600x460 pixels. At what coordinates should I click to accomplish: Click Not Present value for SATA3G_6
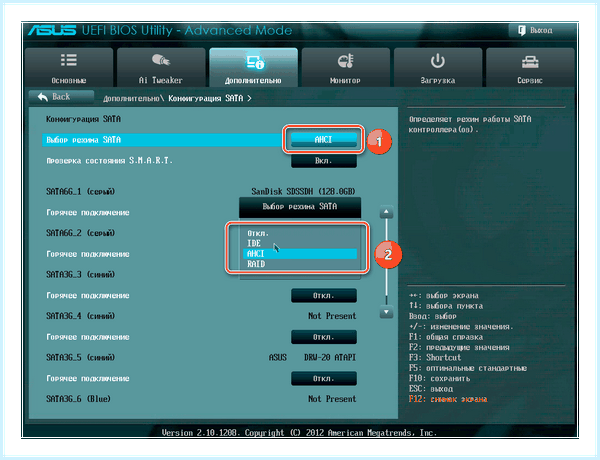tap(332, 399)
